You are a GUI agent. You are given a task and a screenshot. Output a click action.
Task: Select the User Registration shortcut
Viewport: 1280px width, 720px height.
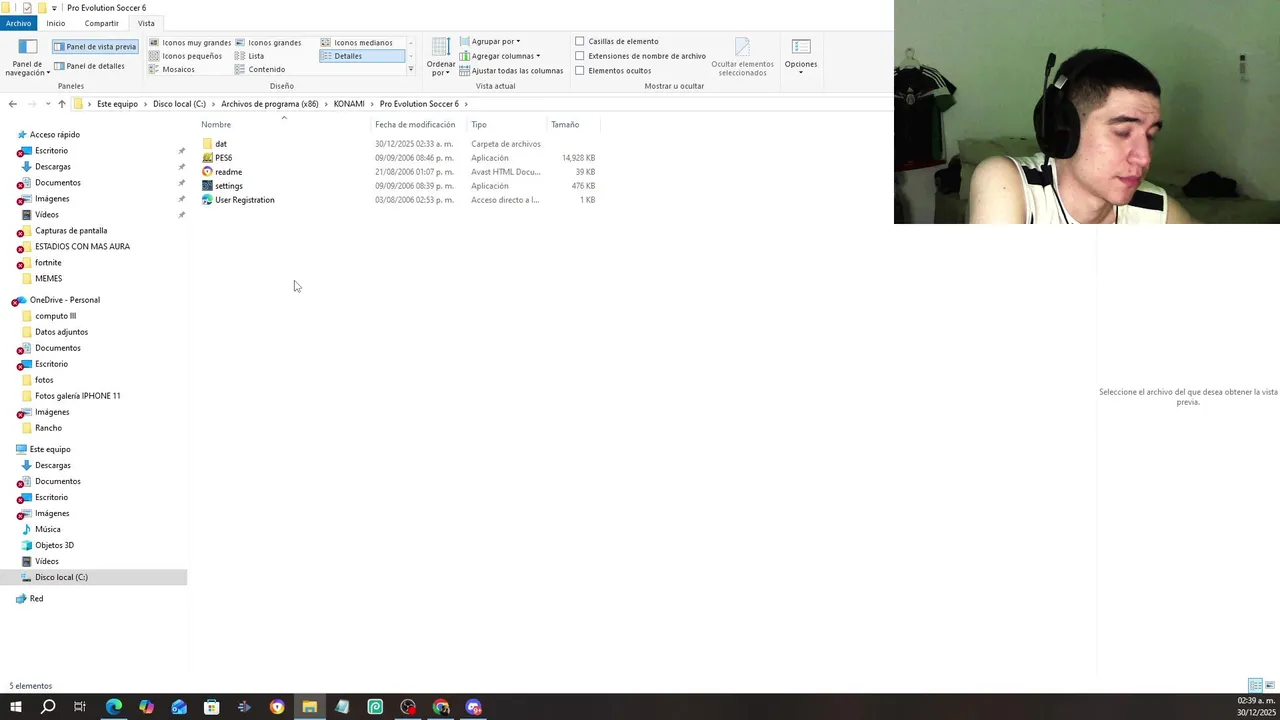click(x=244, y=200)
